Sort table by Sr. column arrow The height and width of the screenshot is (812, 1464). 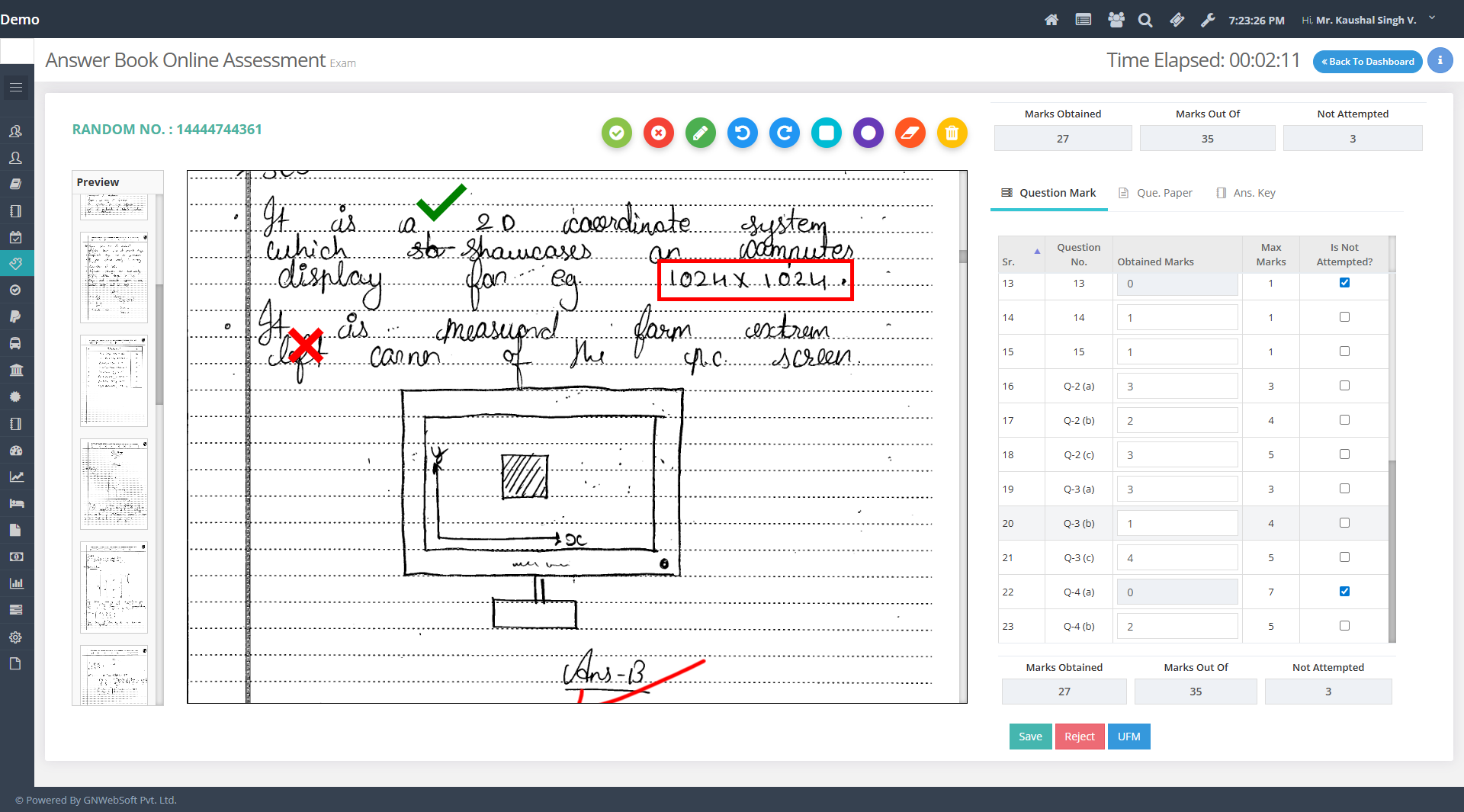(1036, 252)
